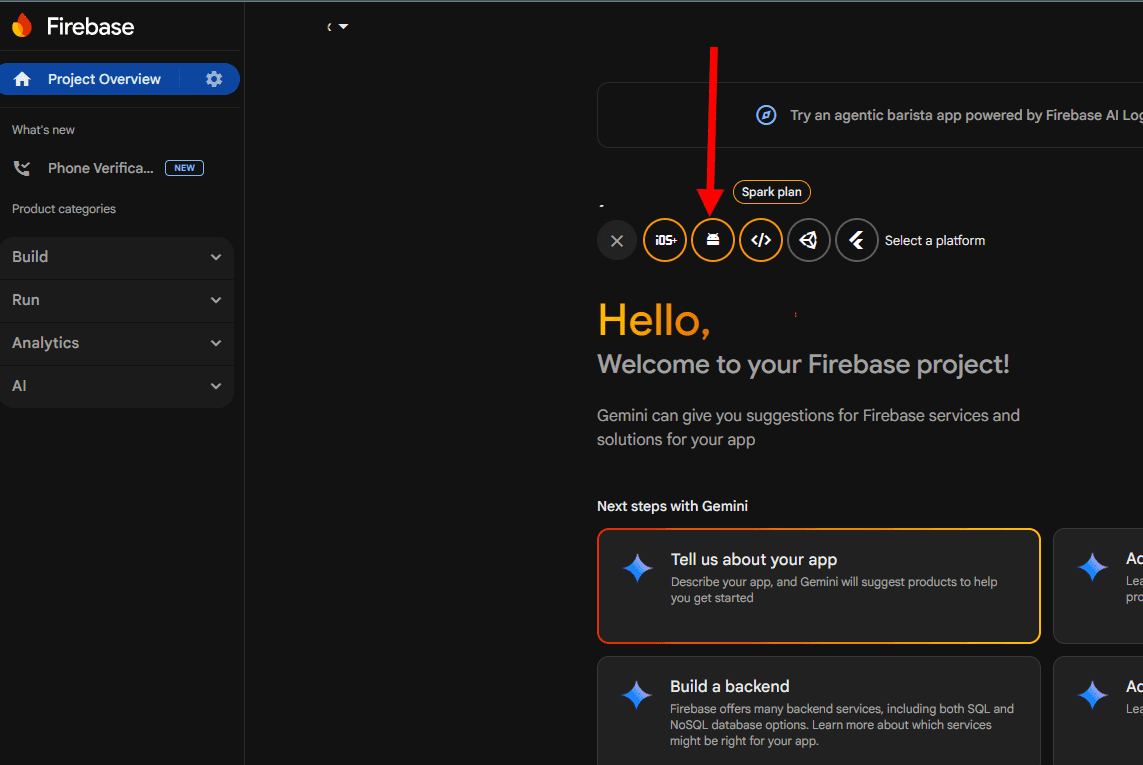Click the 'What's new' heading
This screenshot has width=1143, height=765.
43,130
